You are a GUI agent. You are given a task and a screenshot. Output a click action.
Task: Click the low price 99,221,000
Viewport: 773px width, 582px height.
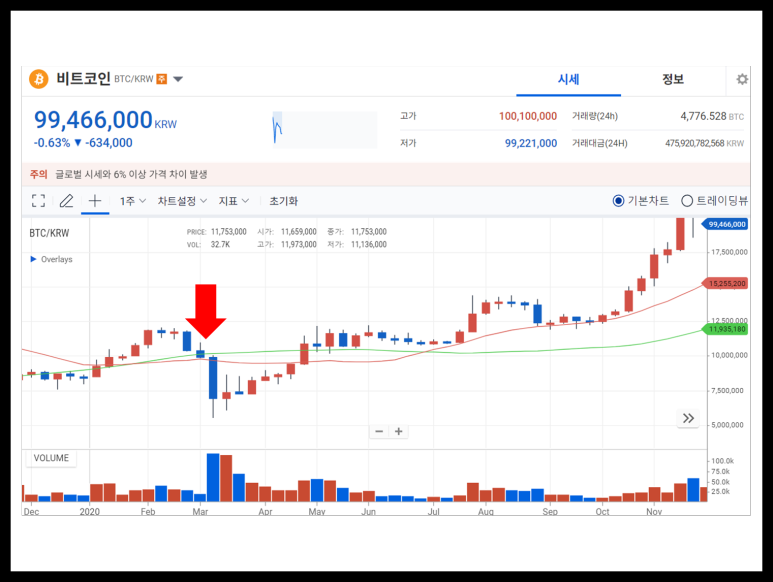(x=530, y=143)
